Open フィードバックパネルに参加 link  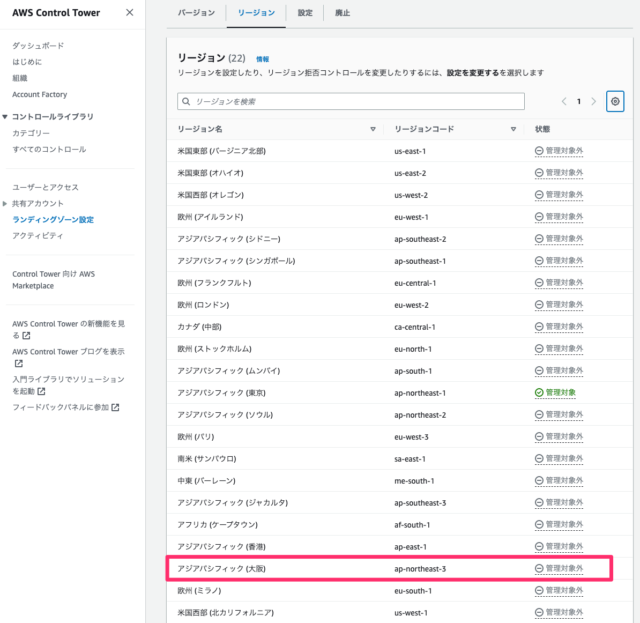coord(66,407)
